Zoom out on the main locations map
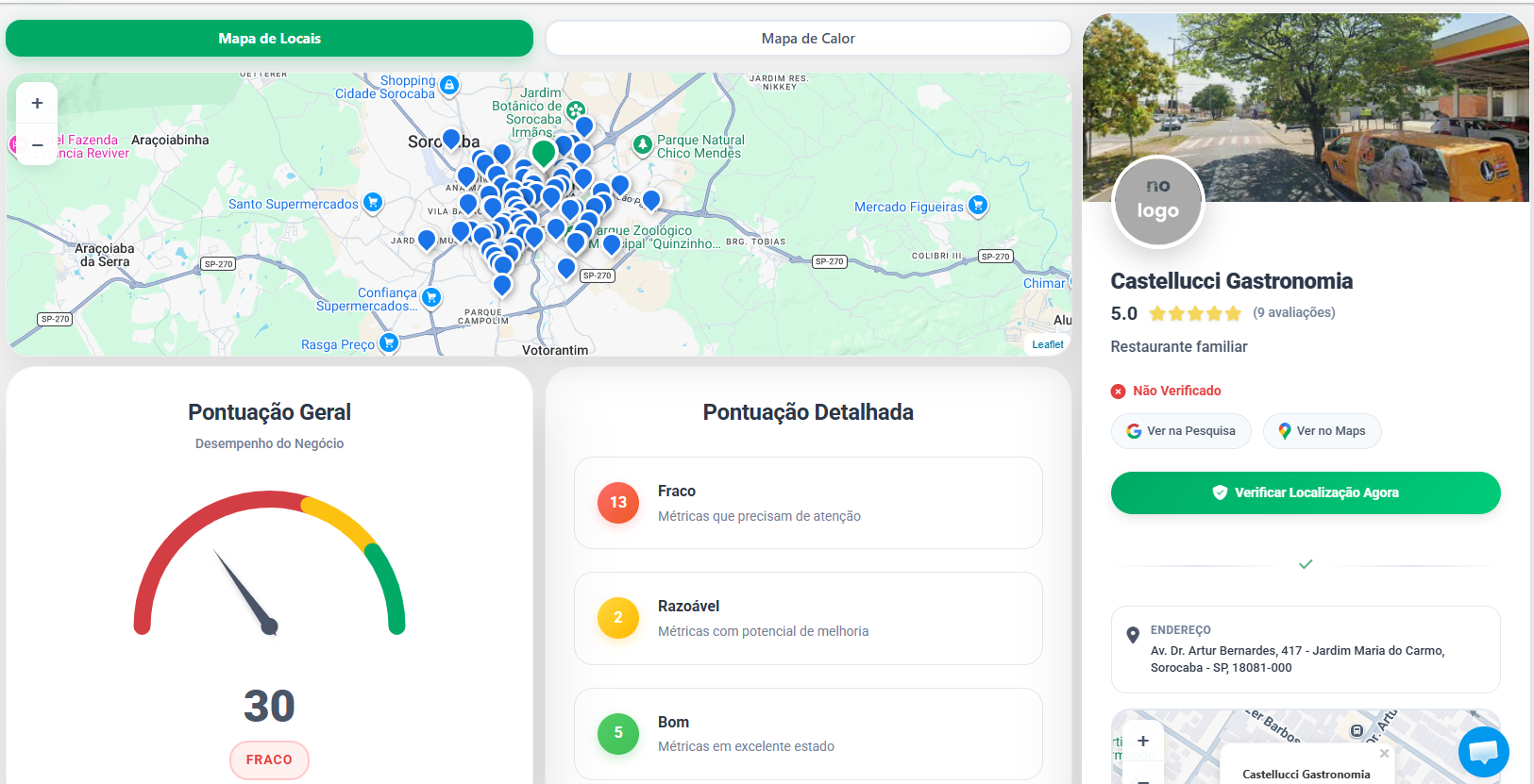 (x=37, y=144)
